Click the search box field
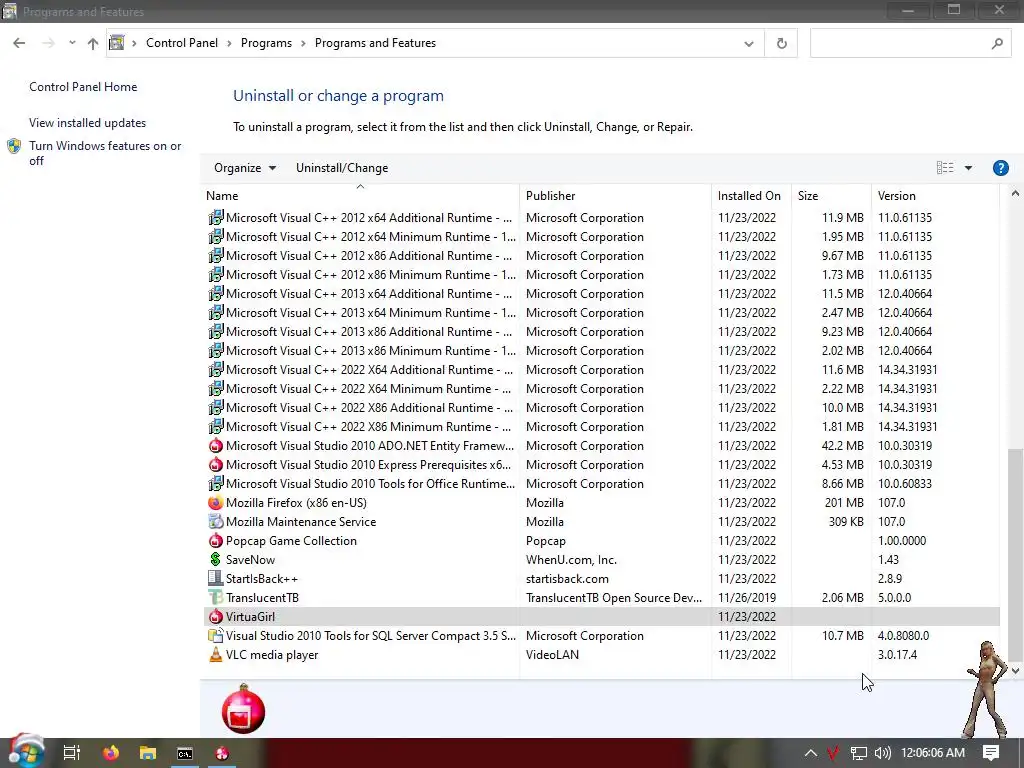 [x=912, y=44]
